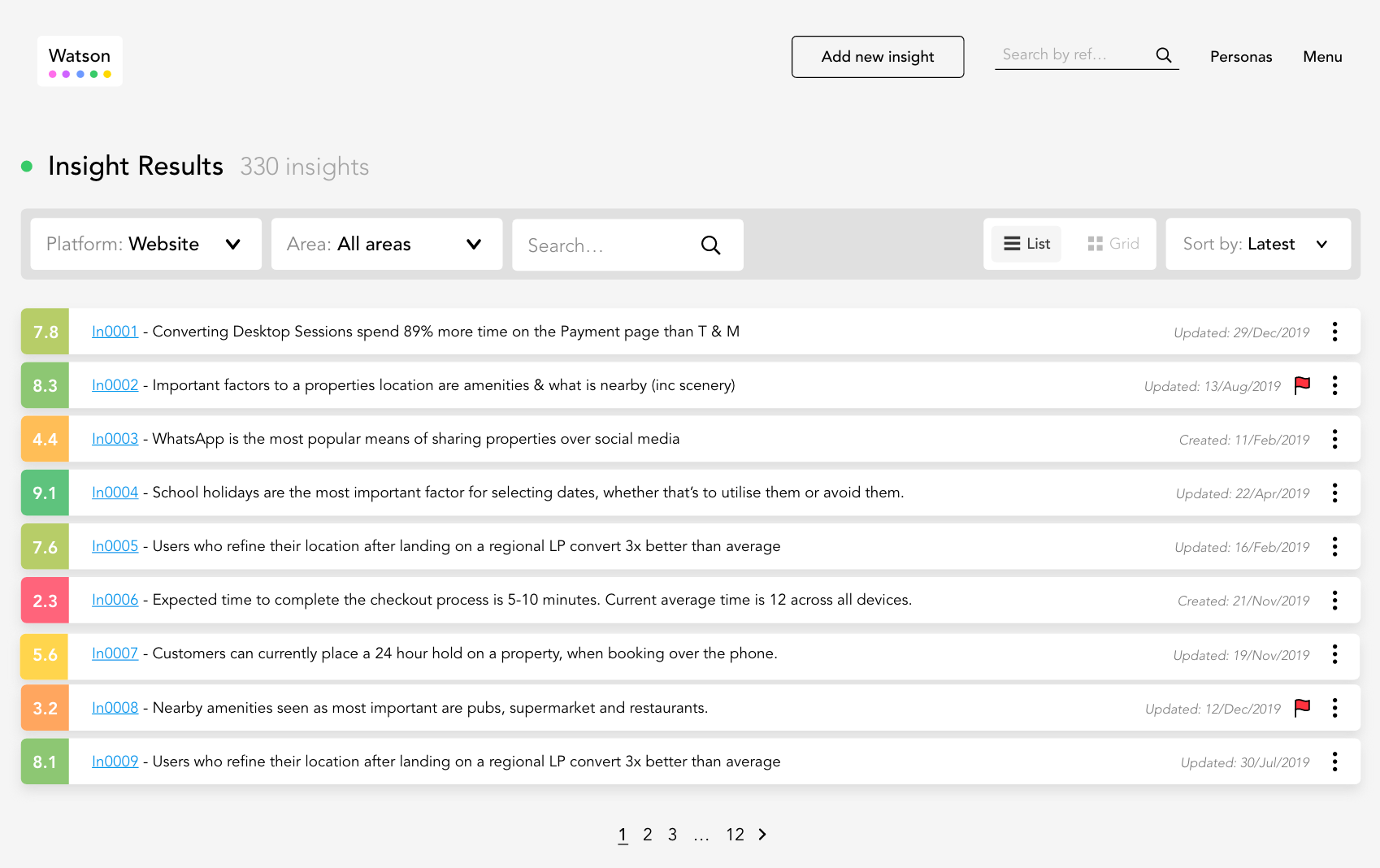Click the WhatsApp sharing insight text
Image resolution: width=1380 pixels, height=868 pixels.
pyautogui.click(x=416, y=439)
